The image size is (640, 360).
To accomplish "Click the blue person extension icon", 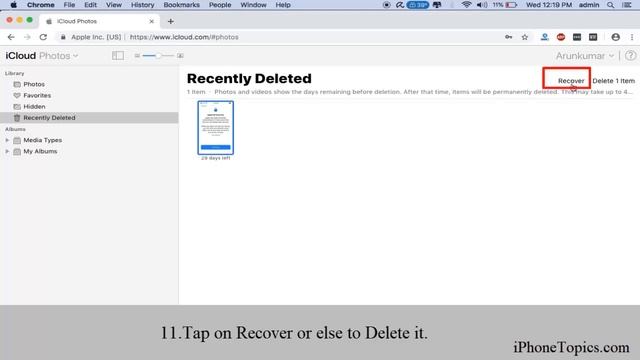I will (x=544, y=37).
